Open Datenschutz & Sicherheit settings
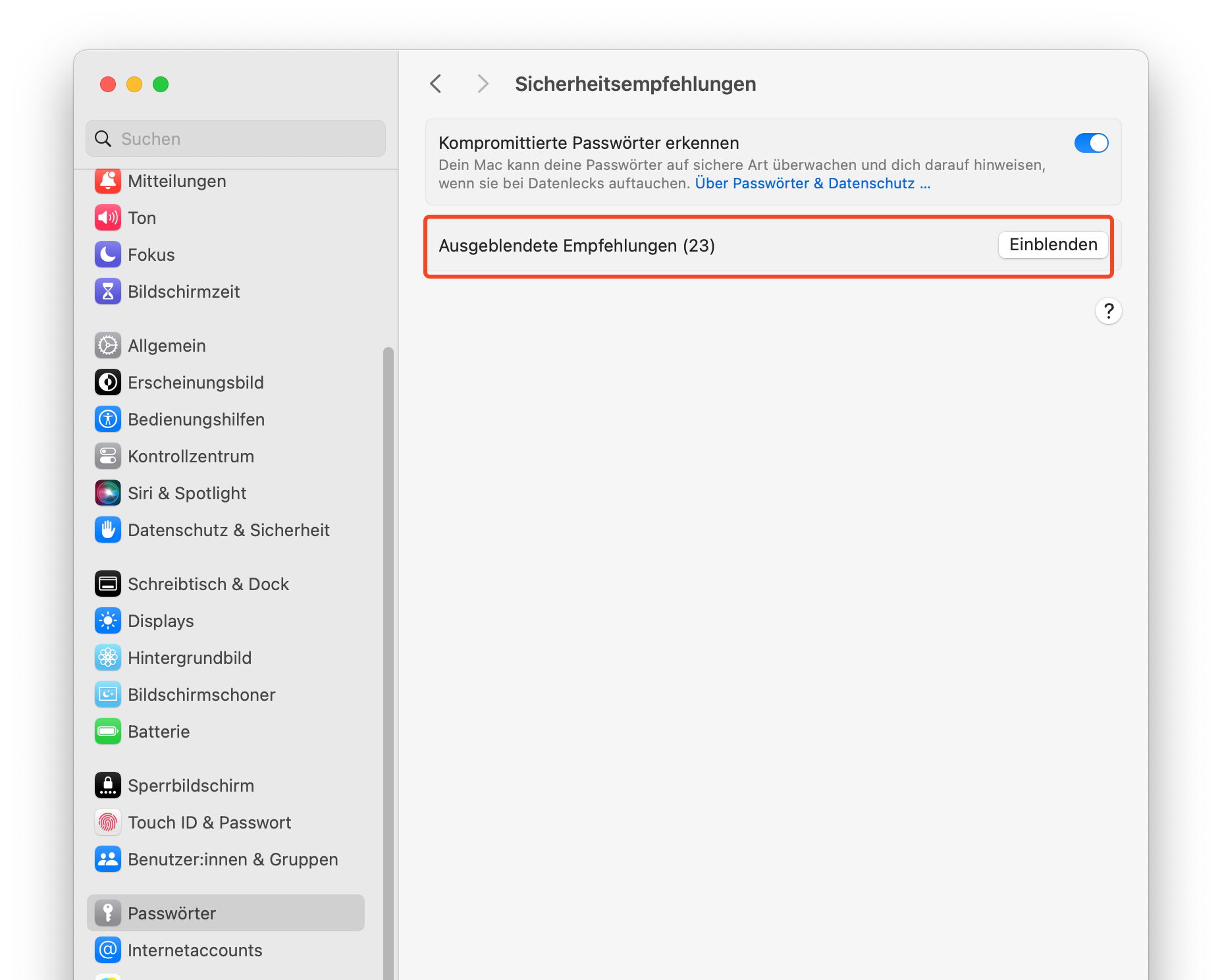This screenshot has height=980, width=1222. (228, 530)
